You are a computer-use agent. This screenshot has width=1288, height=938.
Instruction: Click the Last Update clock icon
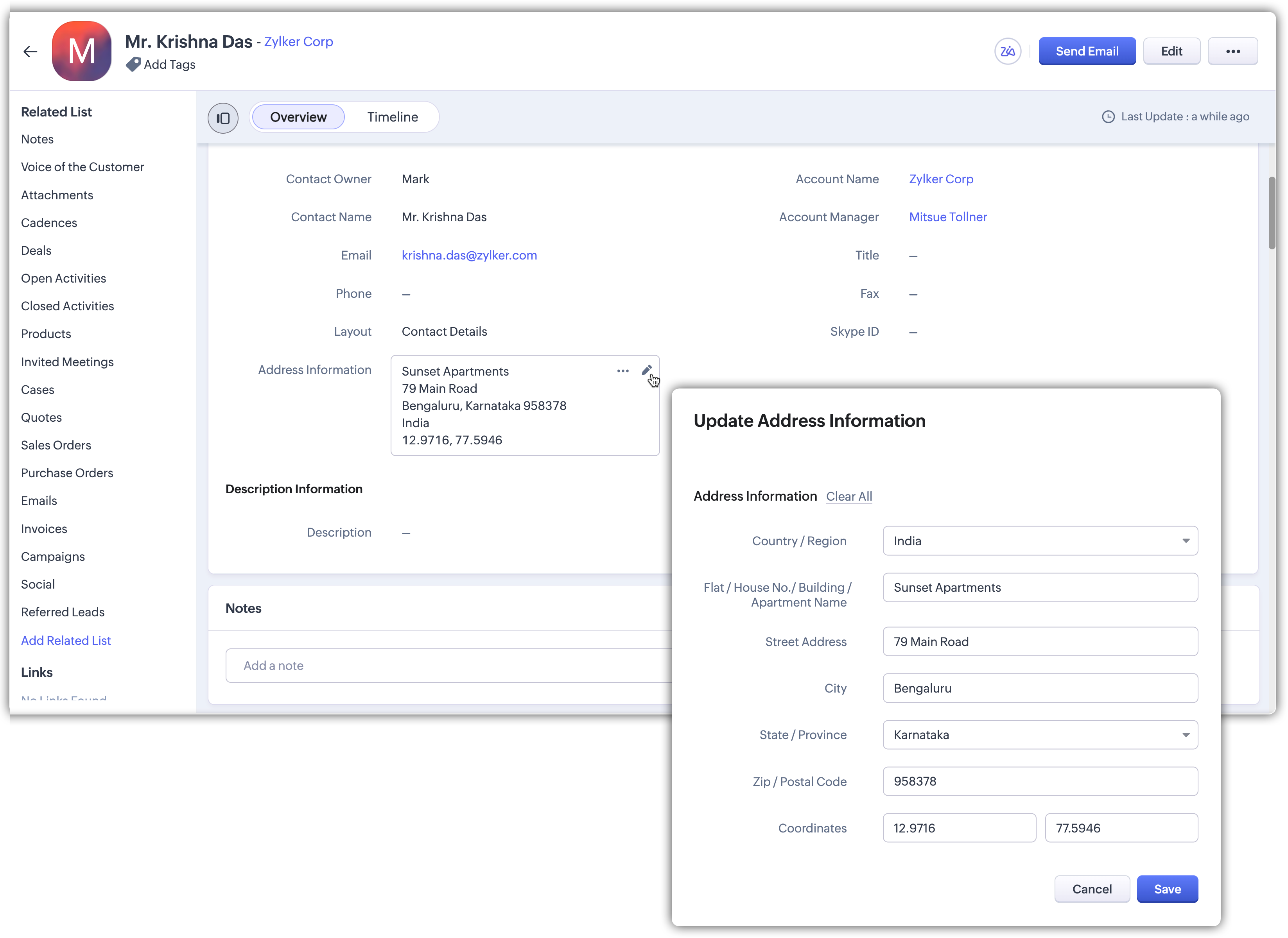tap(1108, 117)
